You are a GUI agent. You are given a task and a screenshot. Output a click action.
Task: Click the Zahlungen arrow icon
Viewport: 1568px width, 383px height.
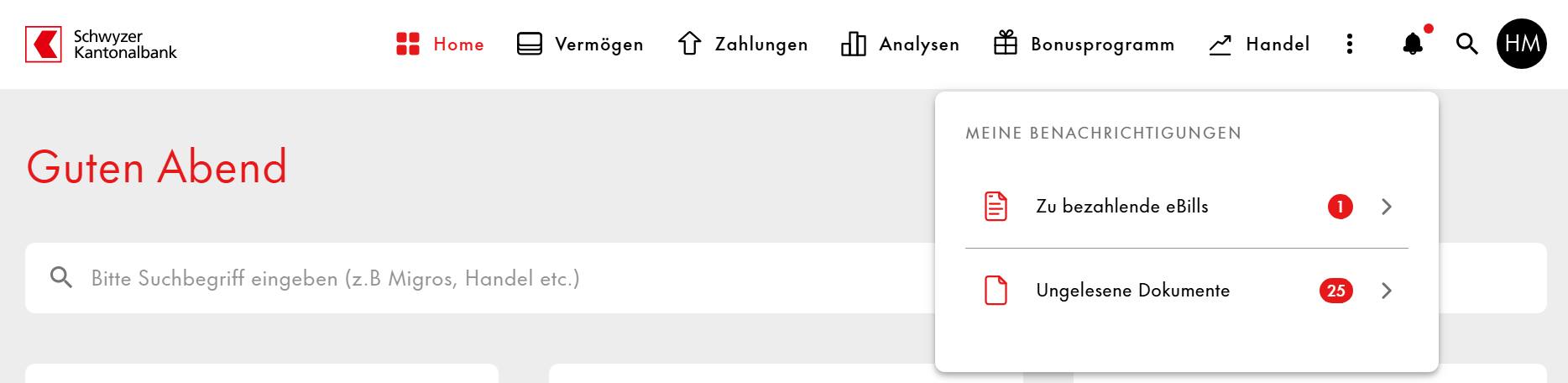689,44
